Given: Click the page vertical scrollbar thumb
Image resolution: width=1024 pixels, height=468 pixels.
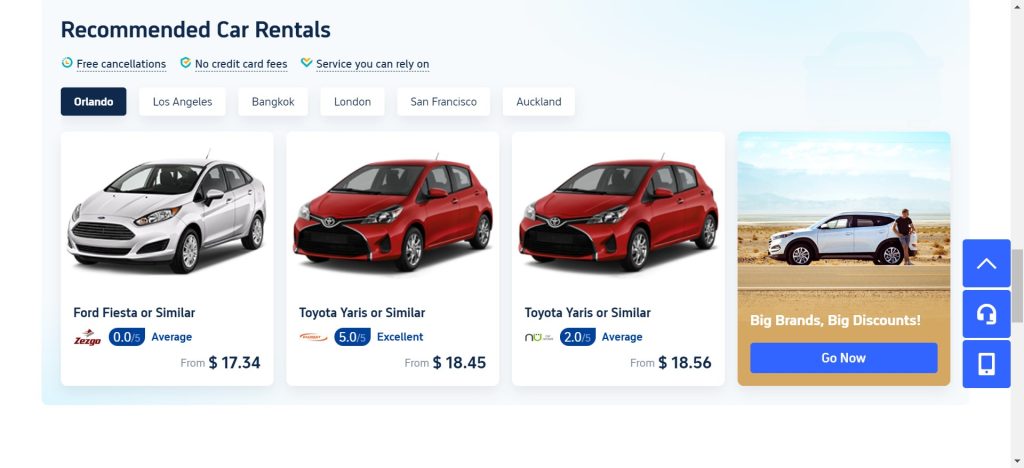Looking at the screenshot, I should (x=1017, y=285).
